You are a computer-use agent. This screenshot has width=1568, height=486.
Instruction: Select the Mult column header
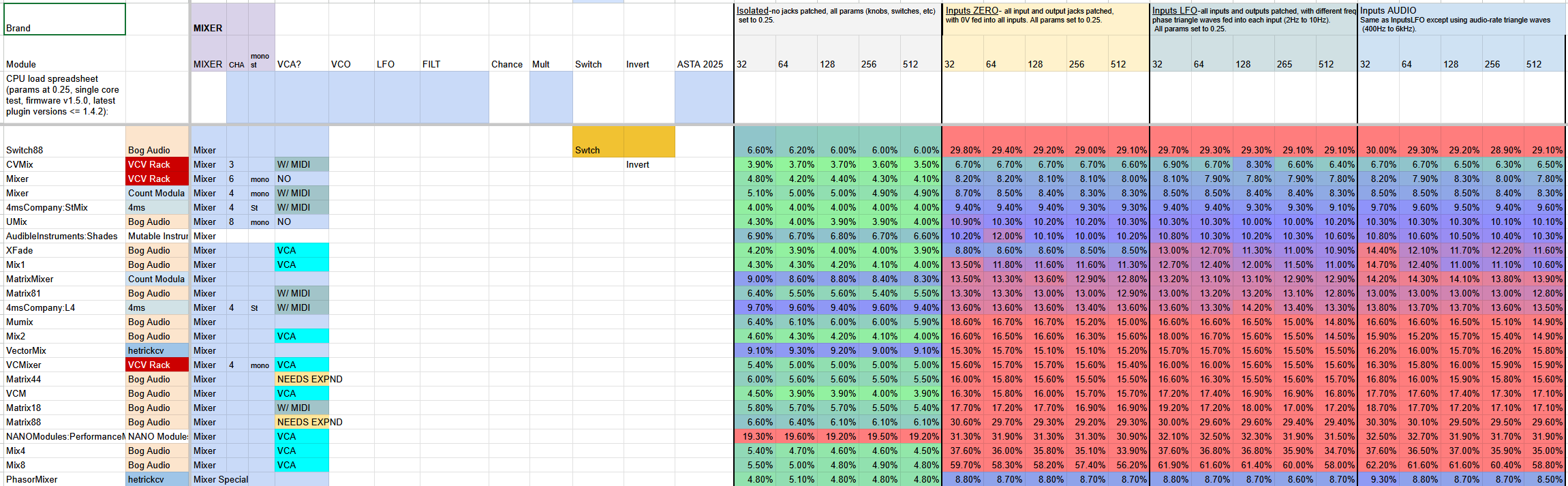tap(551, 53)
